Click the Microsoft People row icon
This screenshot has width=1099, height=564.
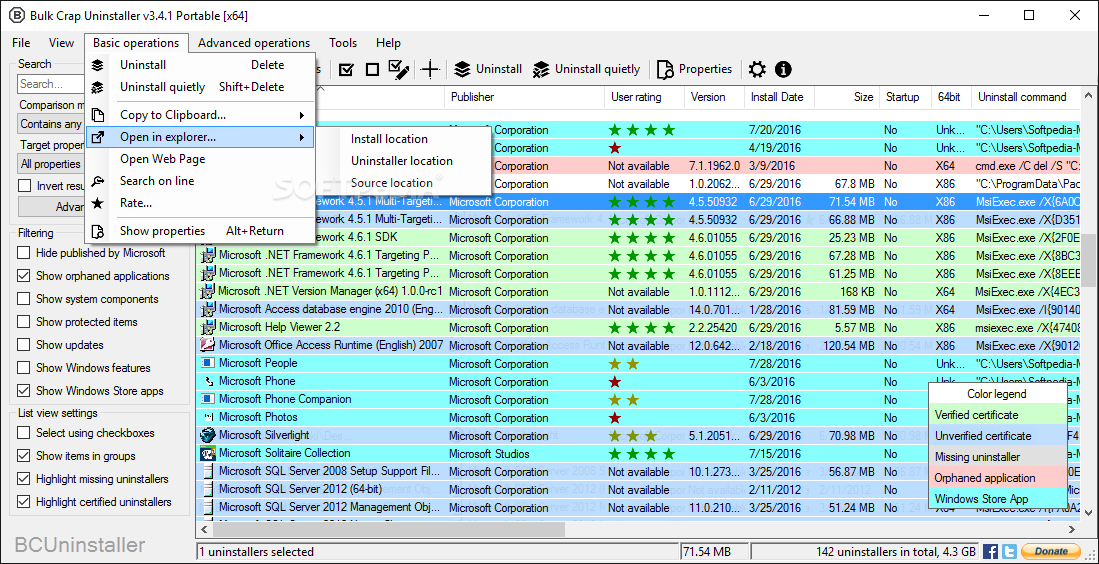pyautogui.click(x=207, y=363)
